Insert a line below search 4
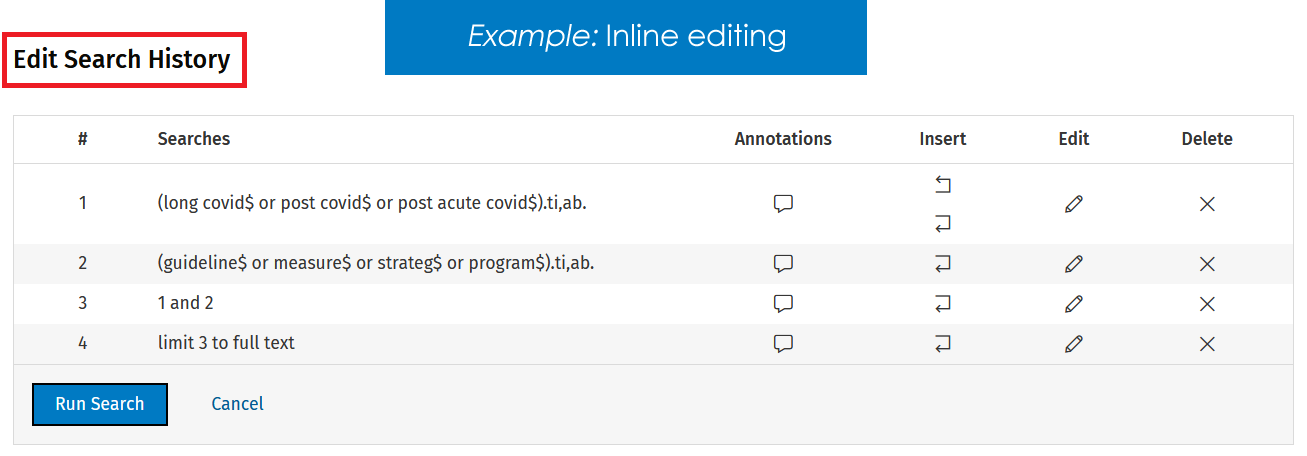1307x456 pixels. tap(943, 343)
